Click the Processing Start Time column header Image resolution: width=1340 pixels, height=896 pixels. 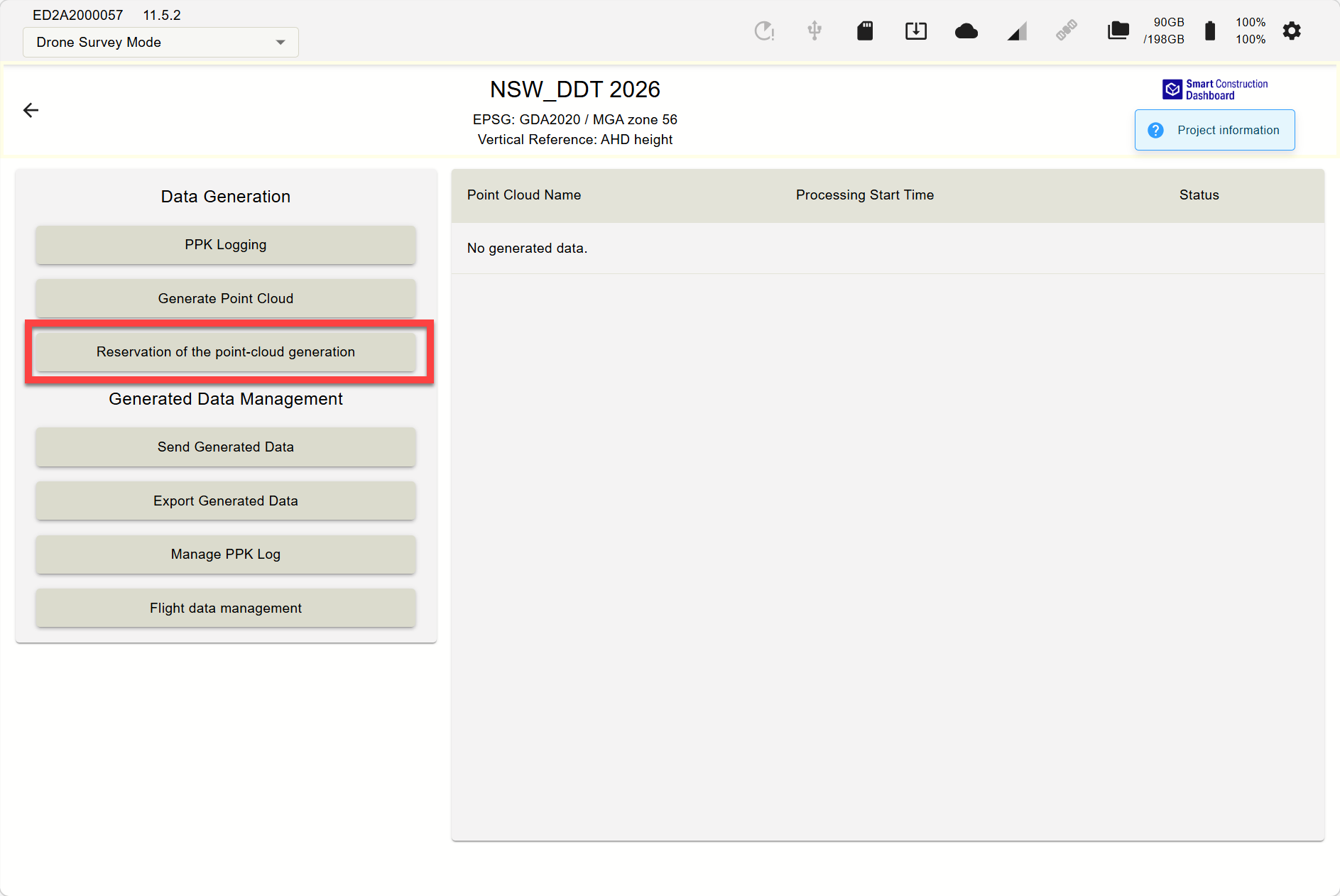pyautogui.click(x=864, y=195)
